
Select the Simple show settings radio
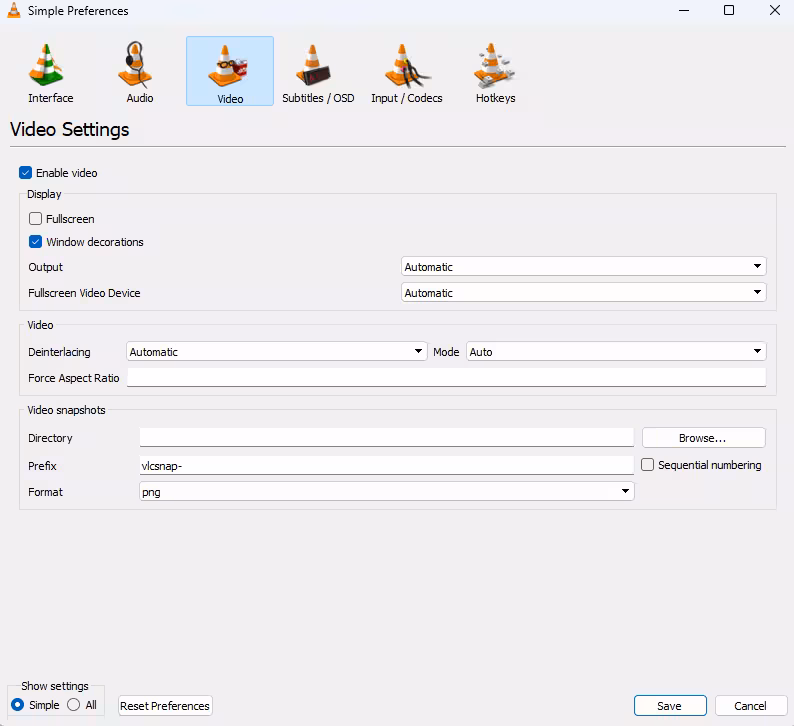coord(17,705)
